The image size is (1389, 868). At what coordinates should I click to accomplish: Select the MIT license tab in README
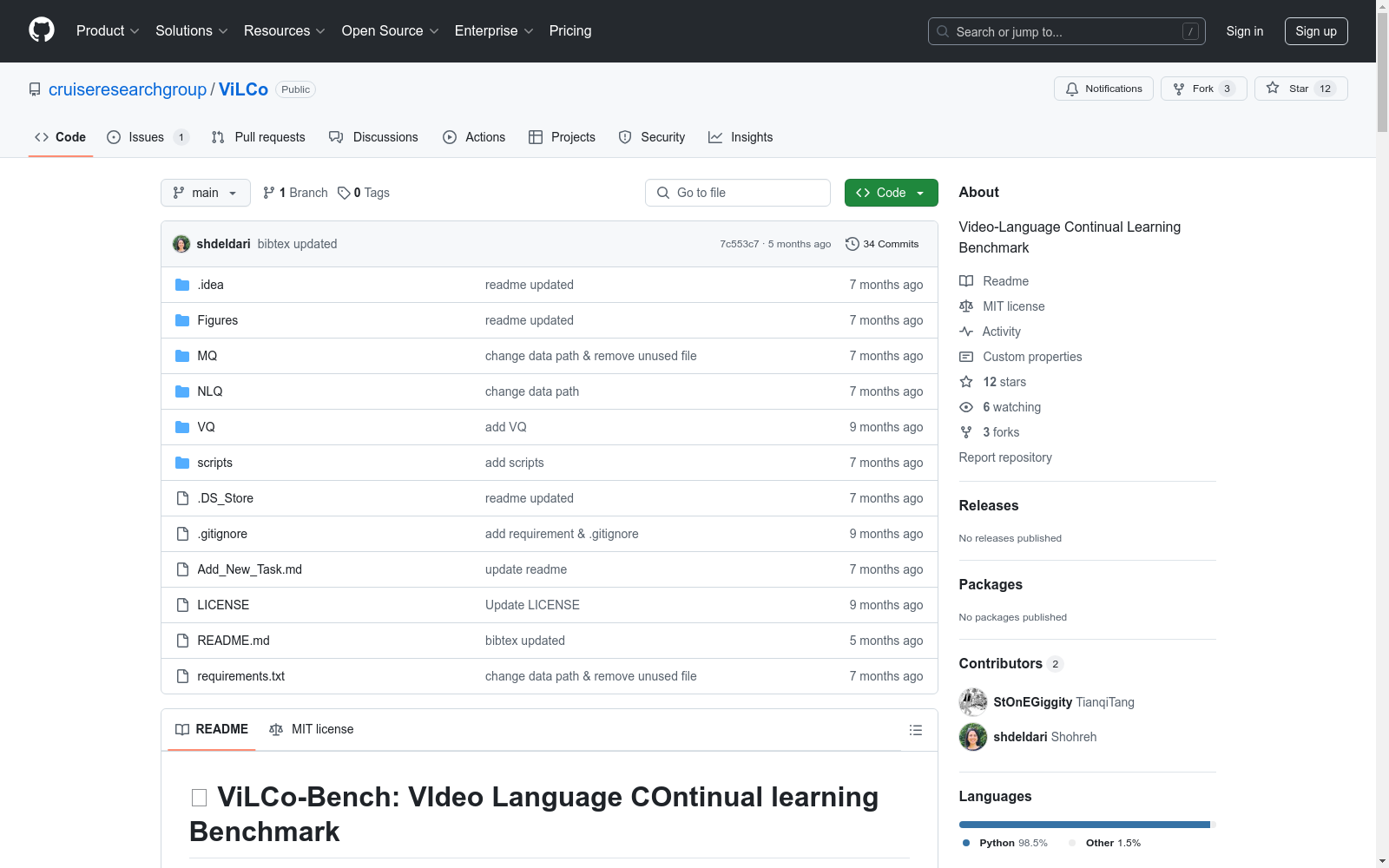point(312,729)
